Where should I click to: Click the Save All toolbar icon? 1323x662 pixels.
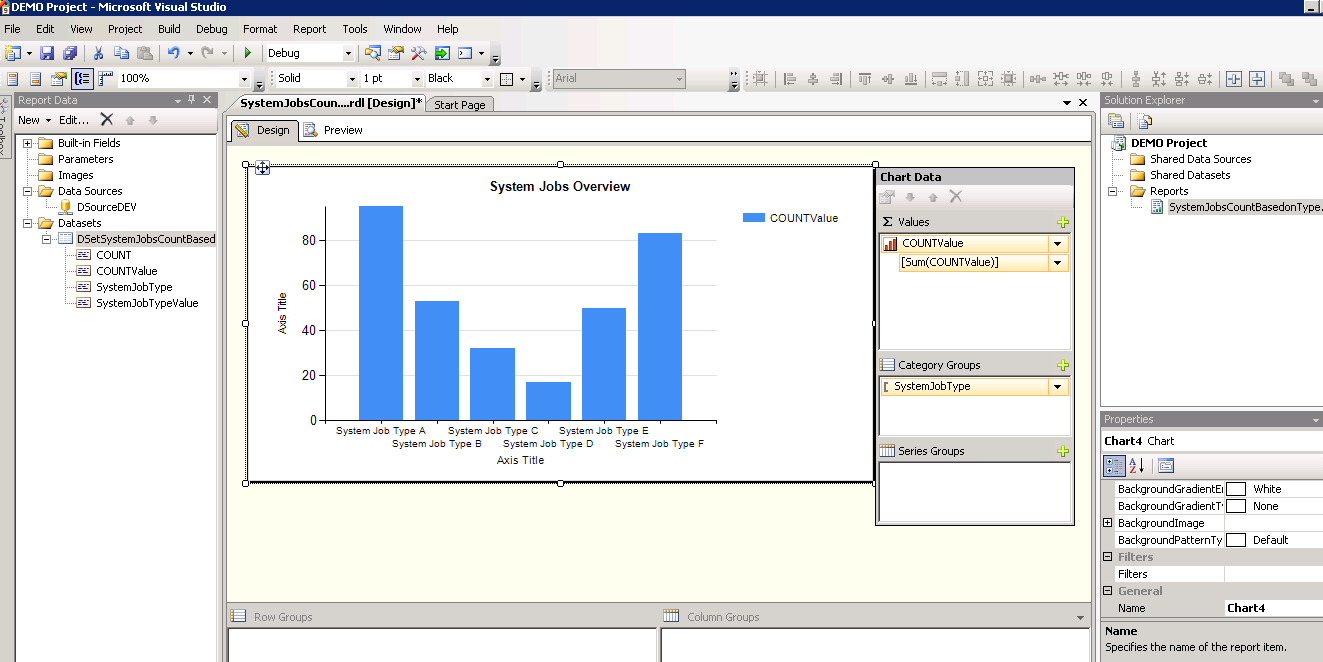70,53
